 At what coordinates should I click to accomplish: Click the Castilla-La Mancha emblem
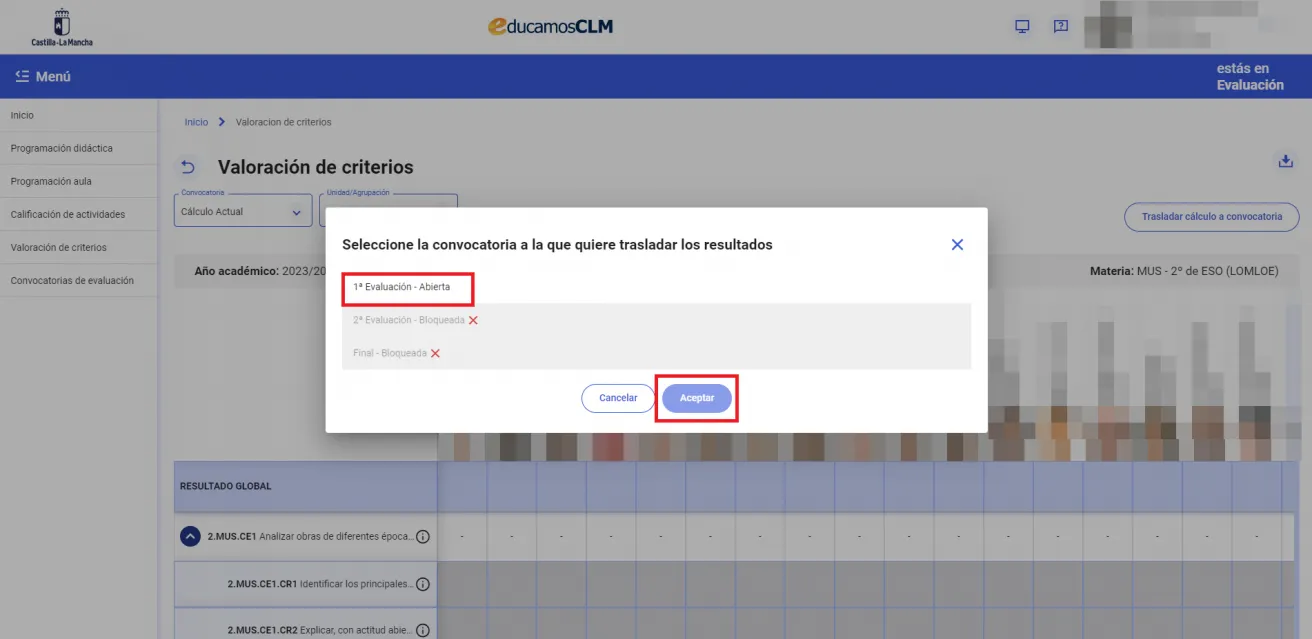[63, 27]
